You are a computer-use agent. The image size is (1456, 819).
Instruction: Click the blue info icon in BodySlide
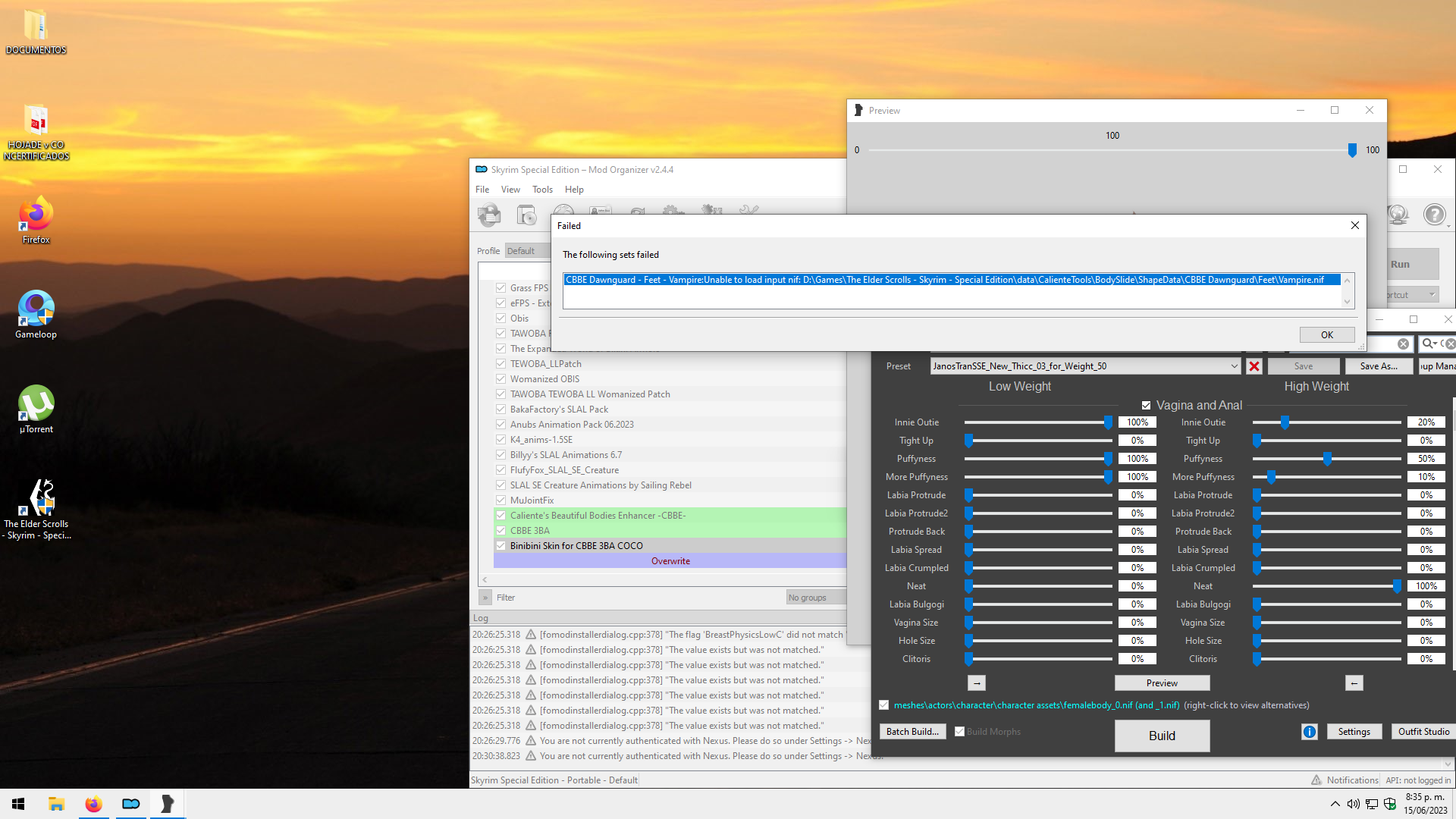pyautogui.click(x=1310, y=732)
